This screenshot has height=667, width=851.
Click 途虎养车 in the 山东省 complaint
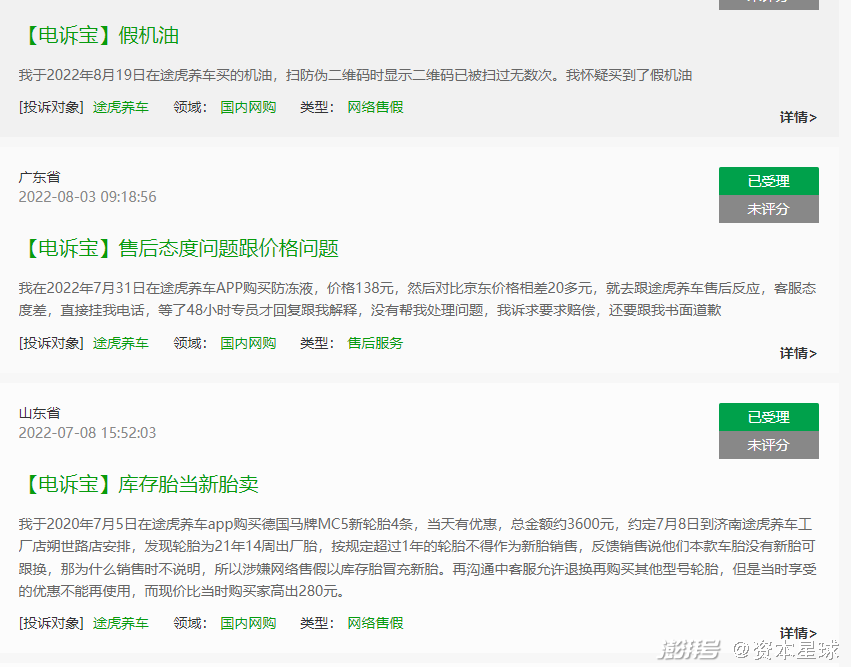pyautogui.click(x=121, y=623)
